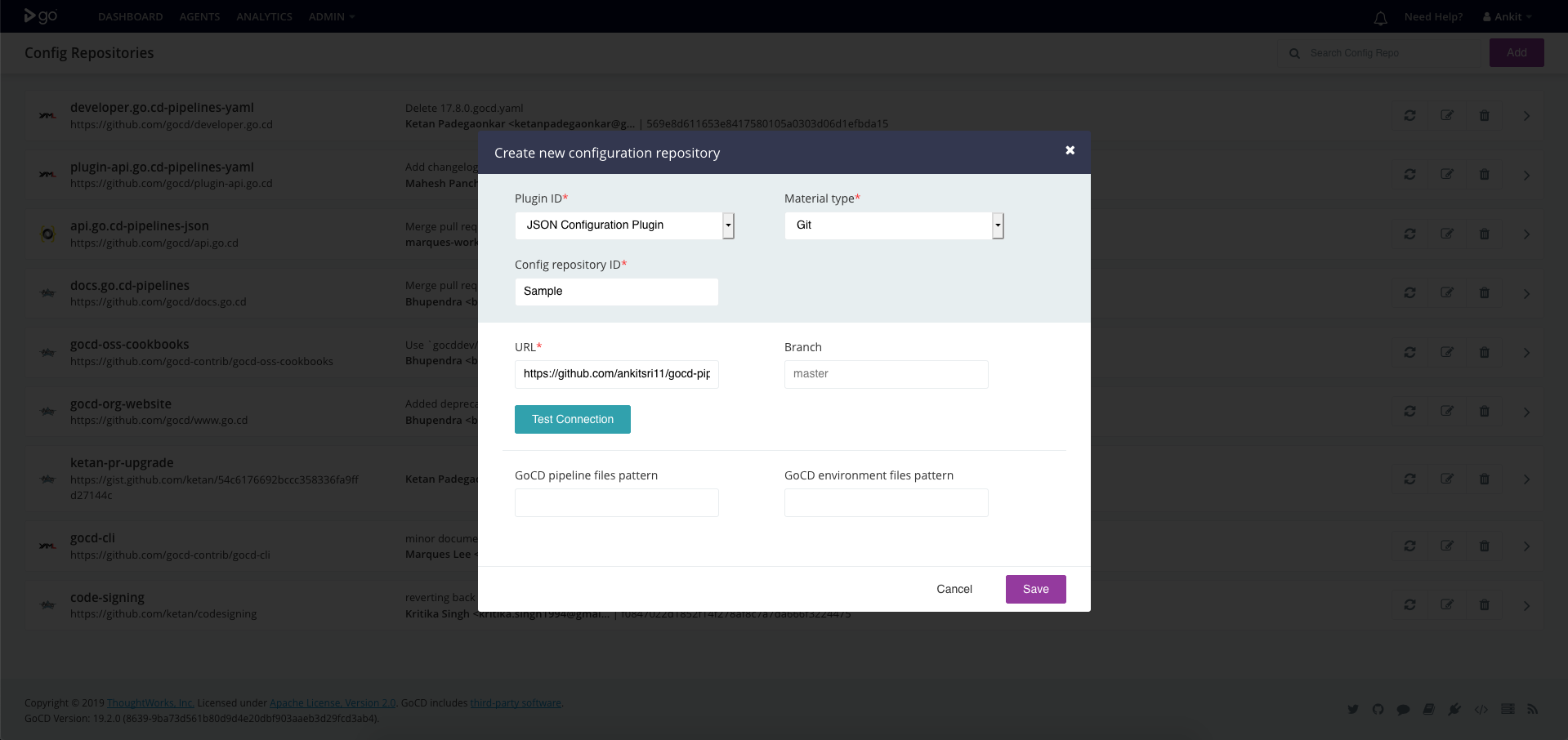This screenshot has height=740, width=1568.
Task: Expand the docs.go.cd-pipelines repository row
Action: pyautogui.click(x=1526, y=293)
